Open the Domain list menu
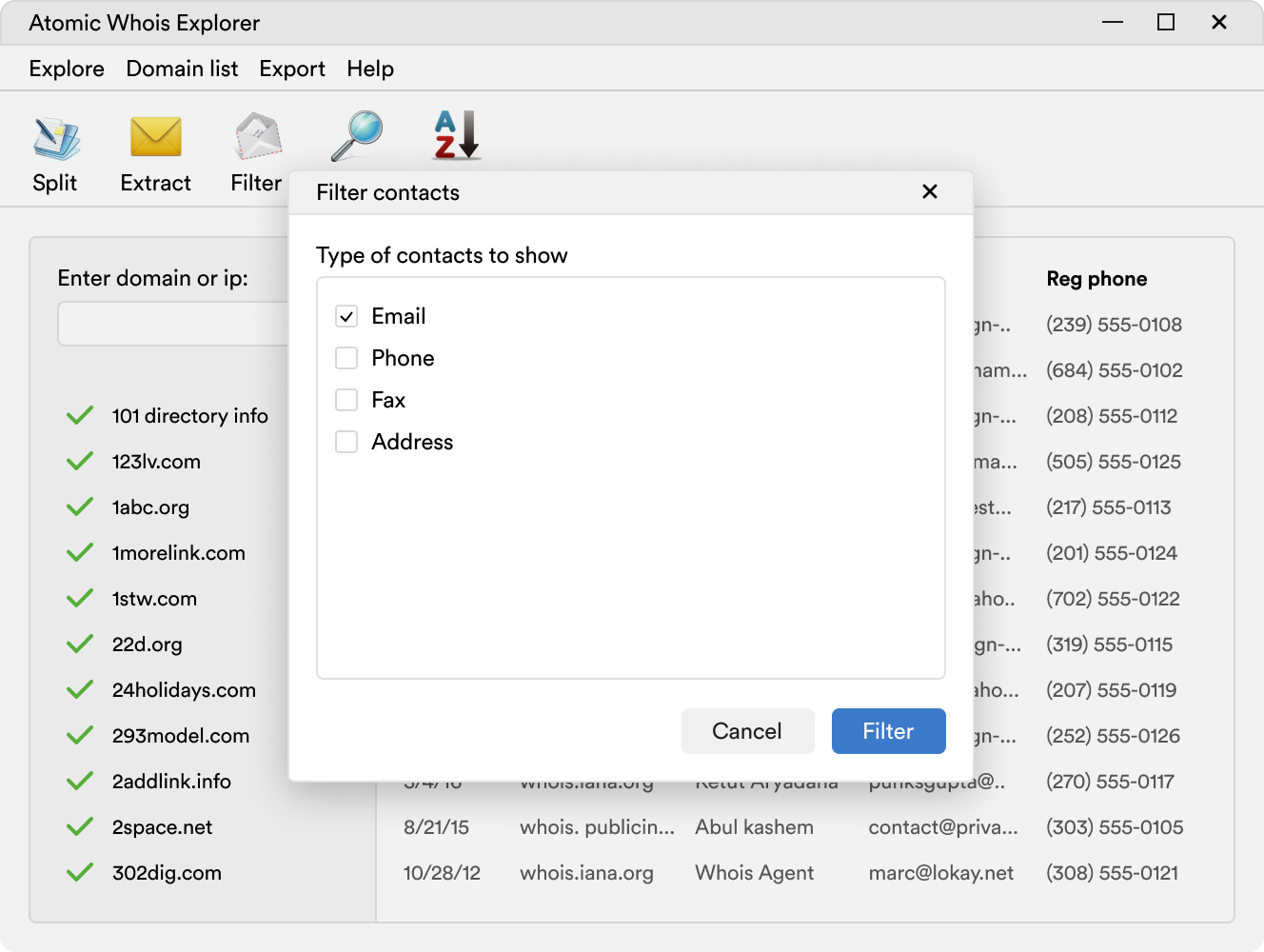Screen dimensions: 1264x952 pos(182,69)
